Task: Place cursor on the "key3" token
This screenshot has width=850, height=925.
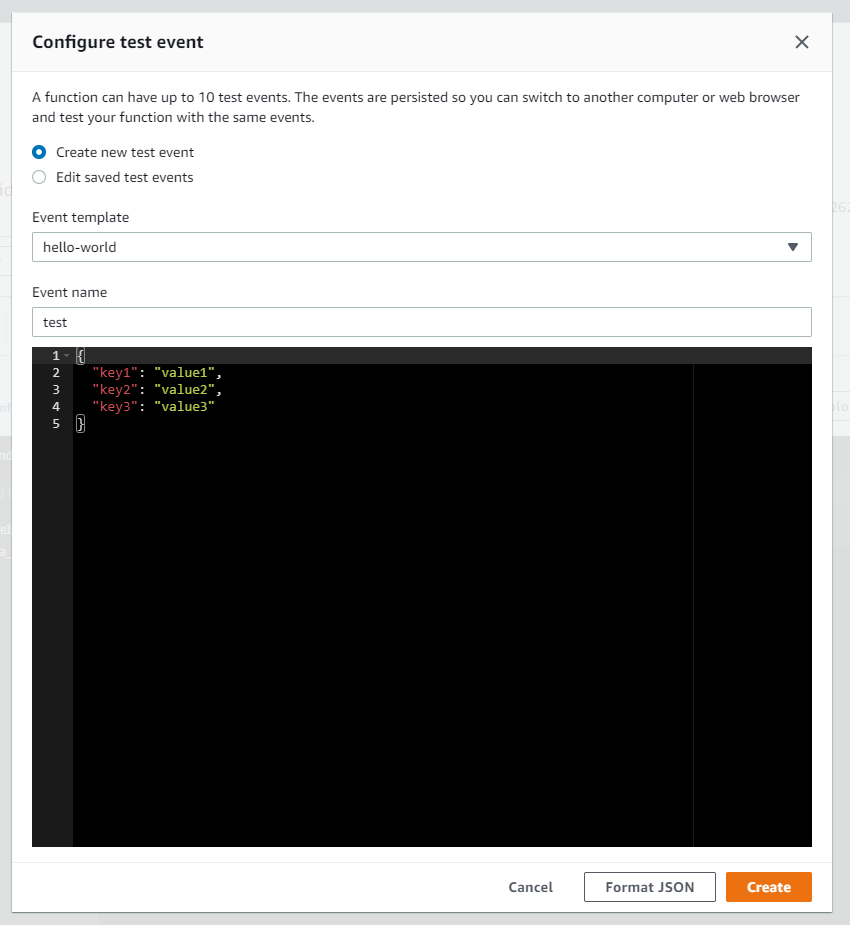Action: (x=115, y=407)
